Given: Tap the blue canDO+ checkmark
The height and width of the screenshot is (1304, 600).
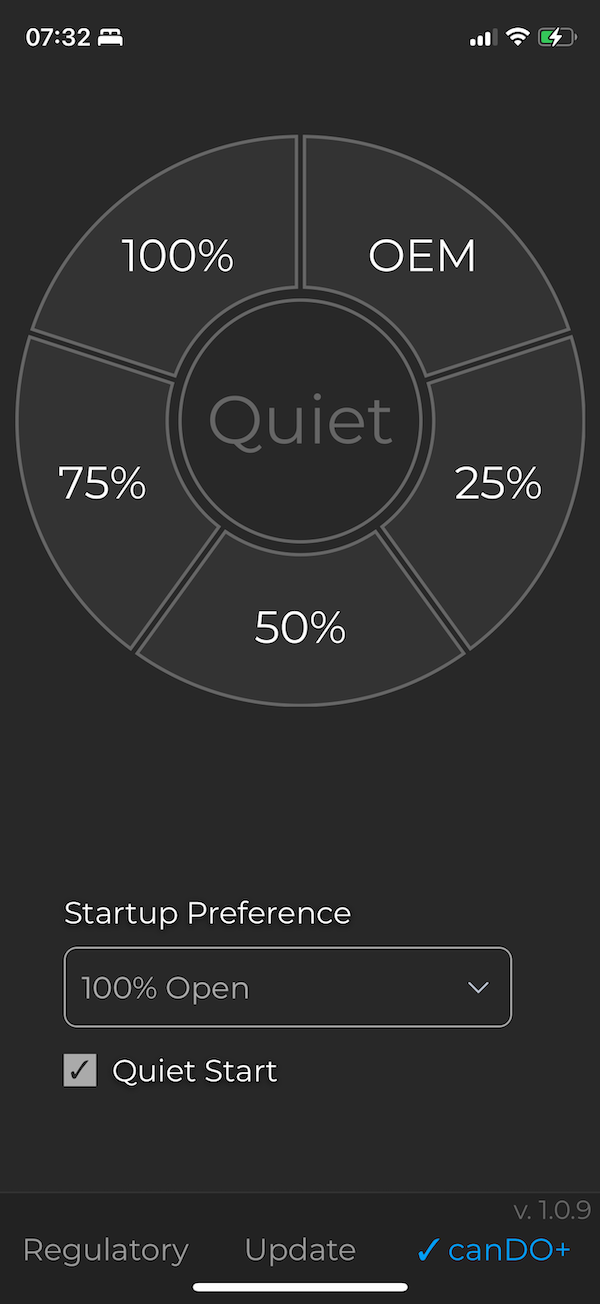Looking at the screenshot, I should tap(430, 1249).
